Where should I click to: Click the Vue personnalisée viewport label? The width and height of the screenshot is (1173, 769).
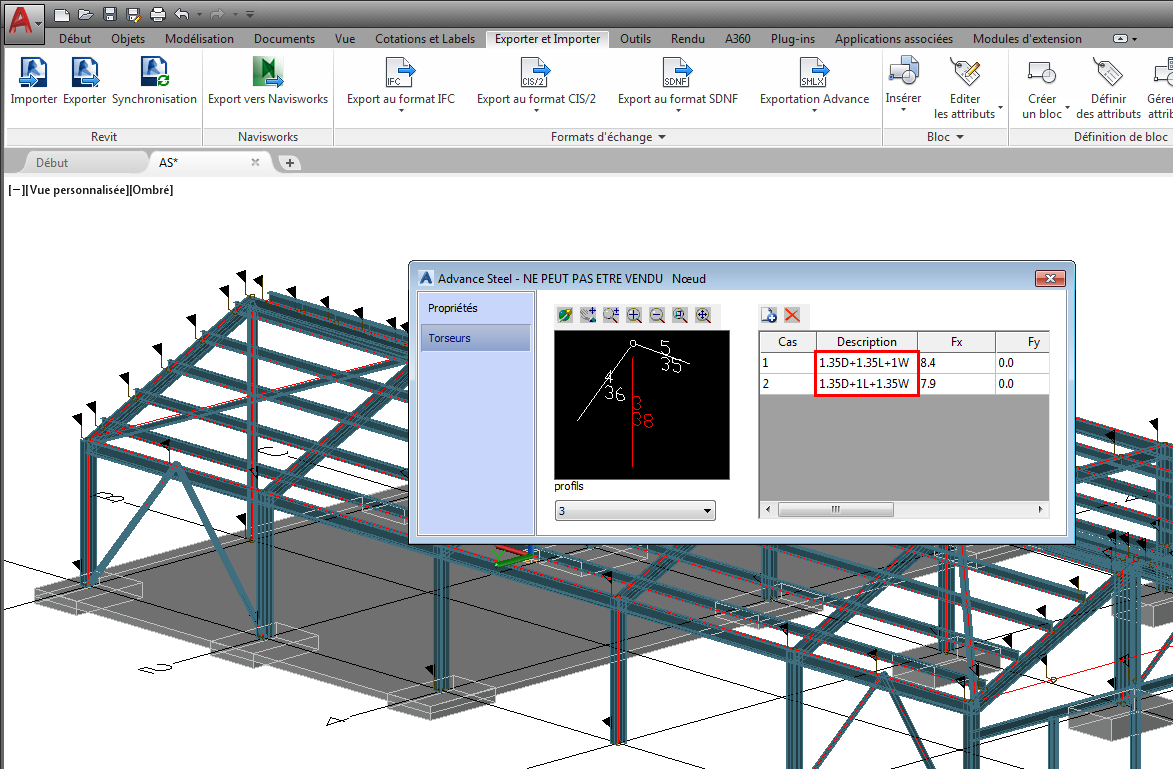78,190
